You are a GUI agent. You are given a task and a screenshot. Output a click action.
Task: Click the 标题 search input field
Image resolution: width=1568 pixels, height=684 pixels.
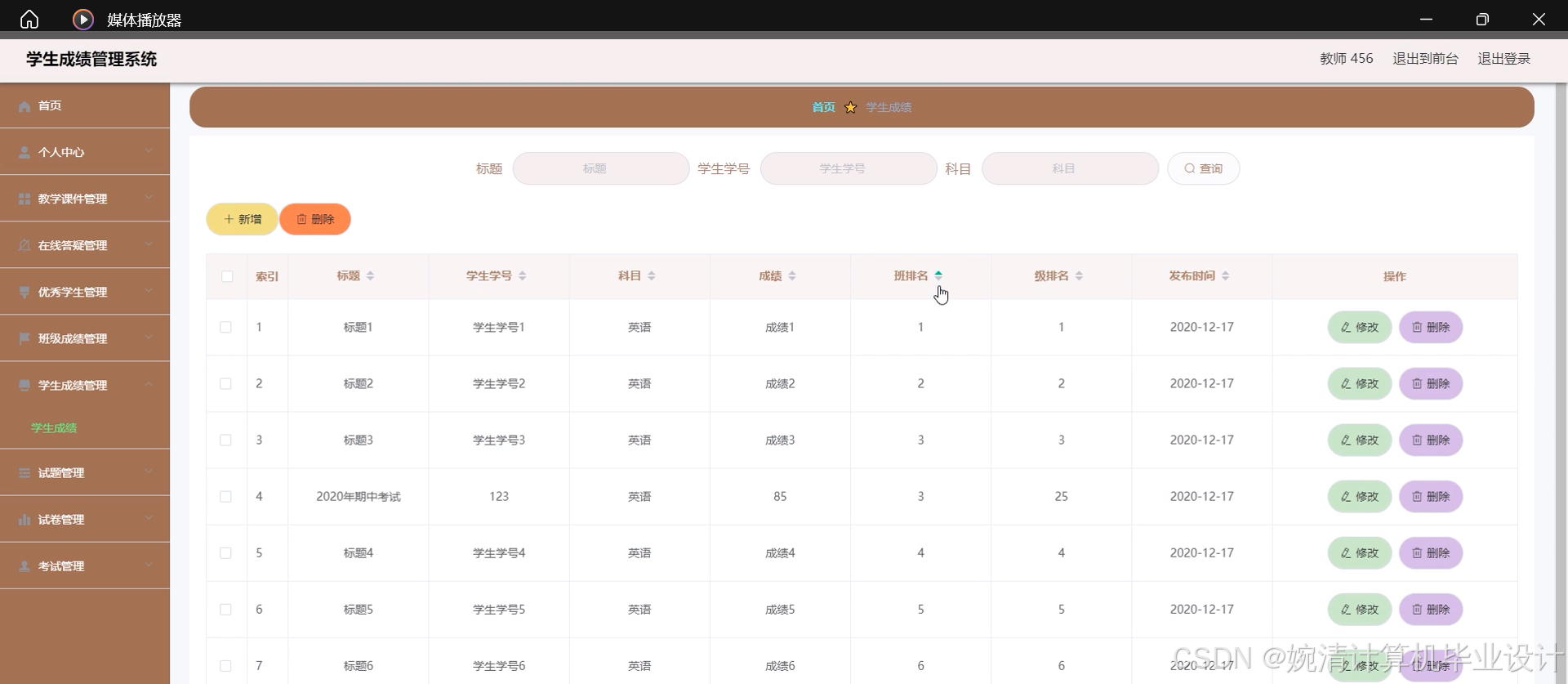click(601, 168)
